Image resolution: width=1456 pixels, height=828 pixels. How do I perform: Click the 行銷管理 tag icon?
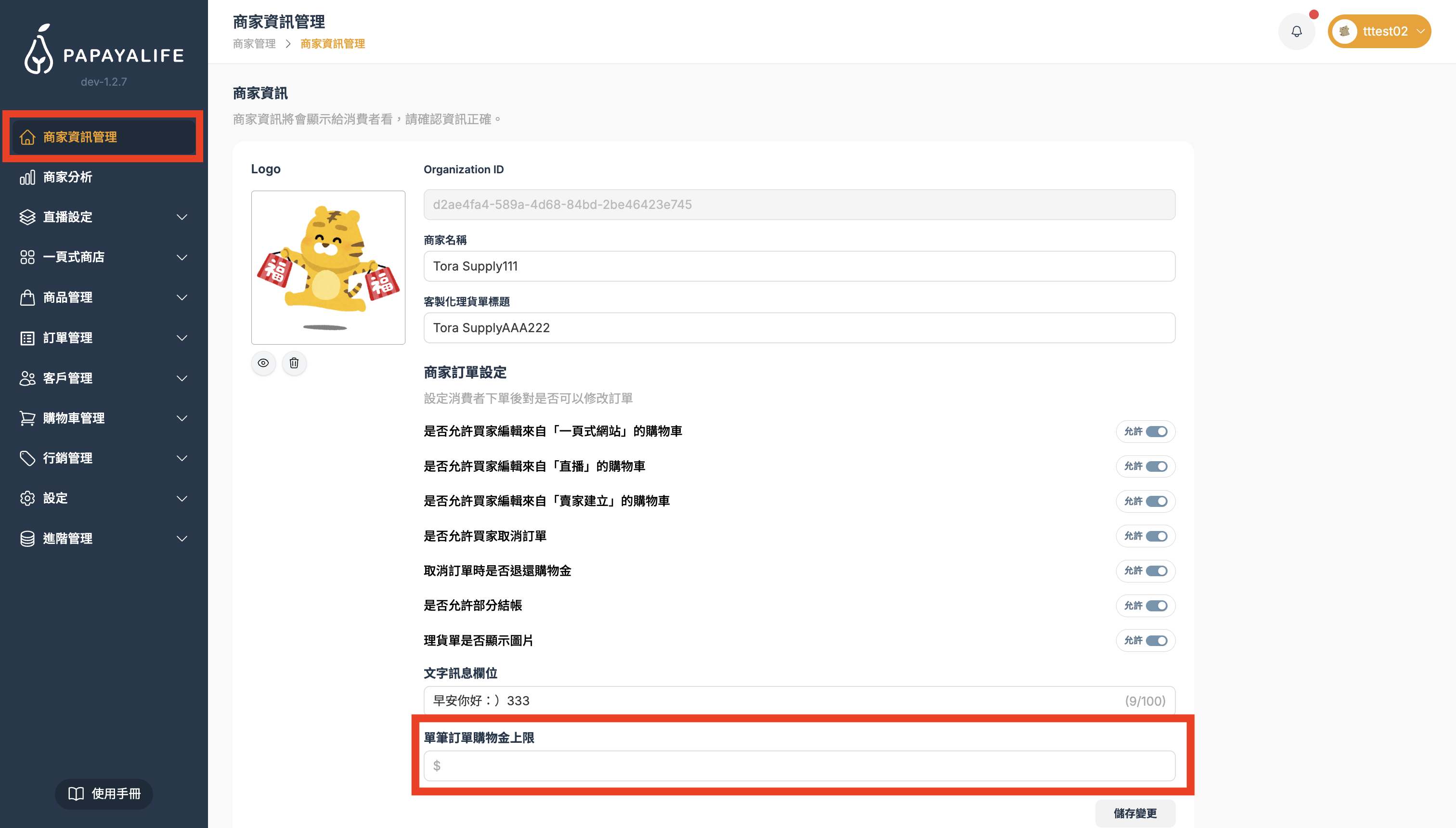(x=27, y=458)
